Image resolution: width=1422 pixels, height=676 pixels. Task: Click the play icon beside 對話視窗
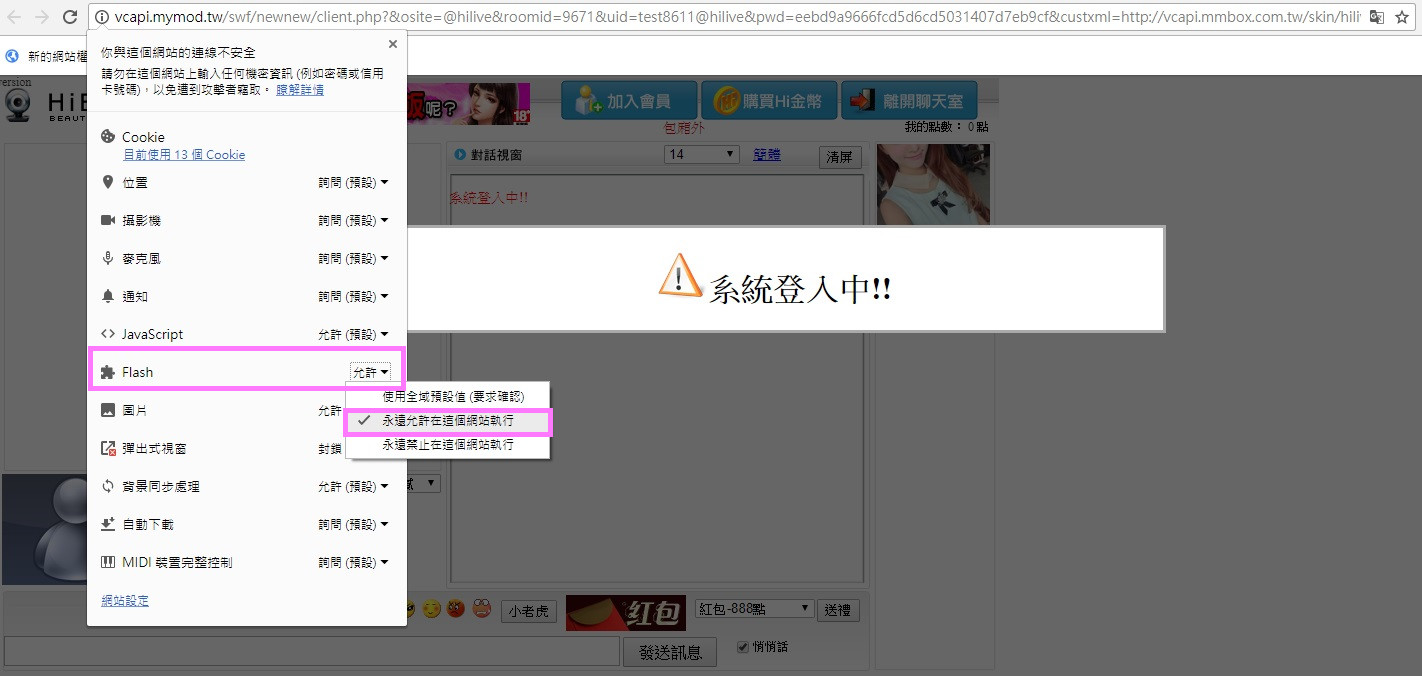click(x=460, y=154)
